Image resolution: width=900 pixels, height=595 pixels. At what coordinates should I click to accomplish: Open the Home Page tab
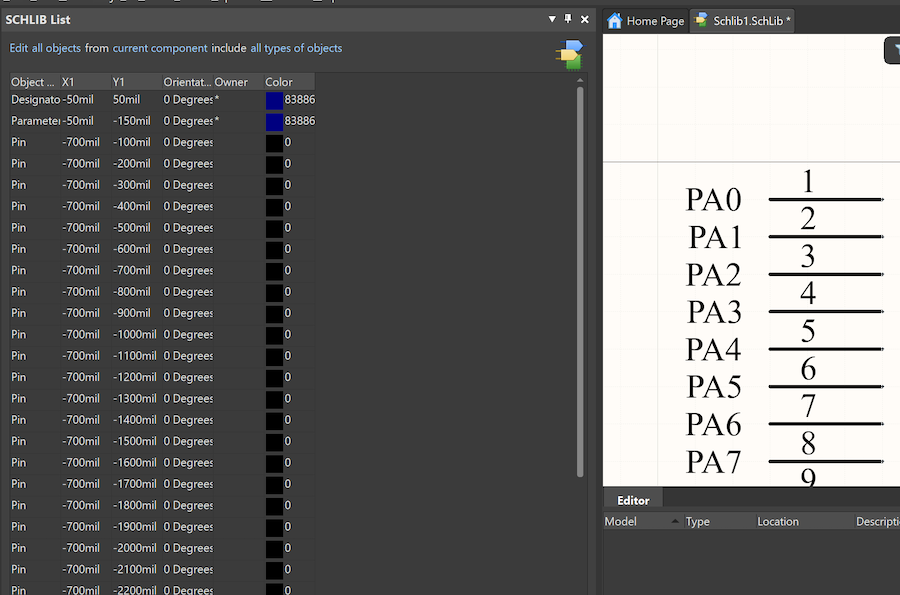pos(647,21)
